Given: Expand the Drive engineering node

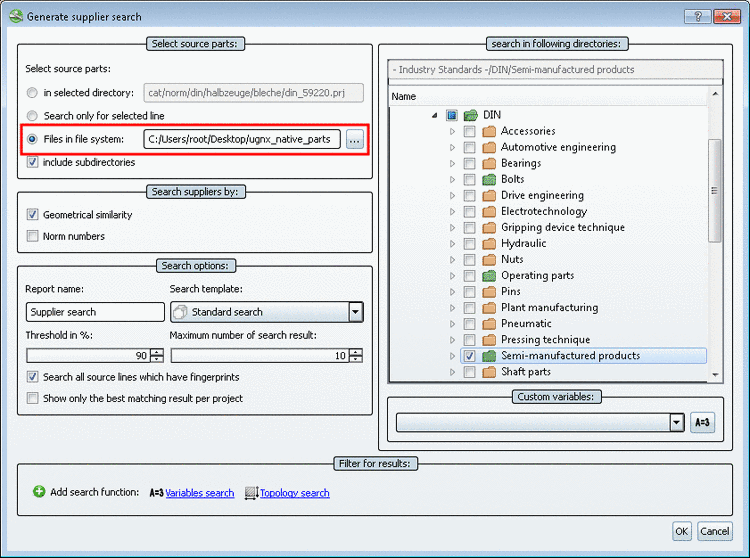Looking at the screenshot, I should [x=452, y=196].
